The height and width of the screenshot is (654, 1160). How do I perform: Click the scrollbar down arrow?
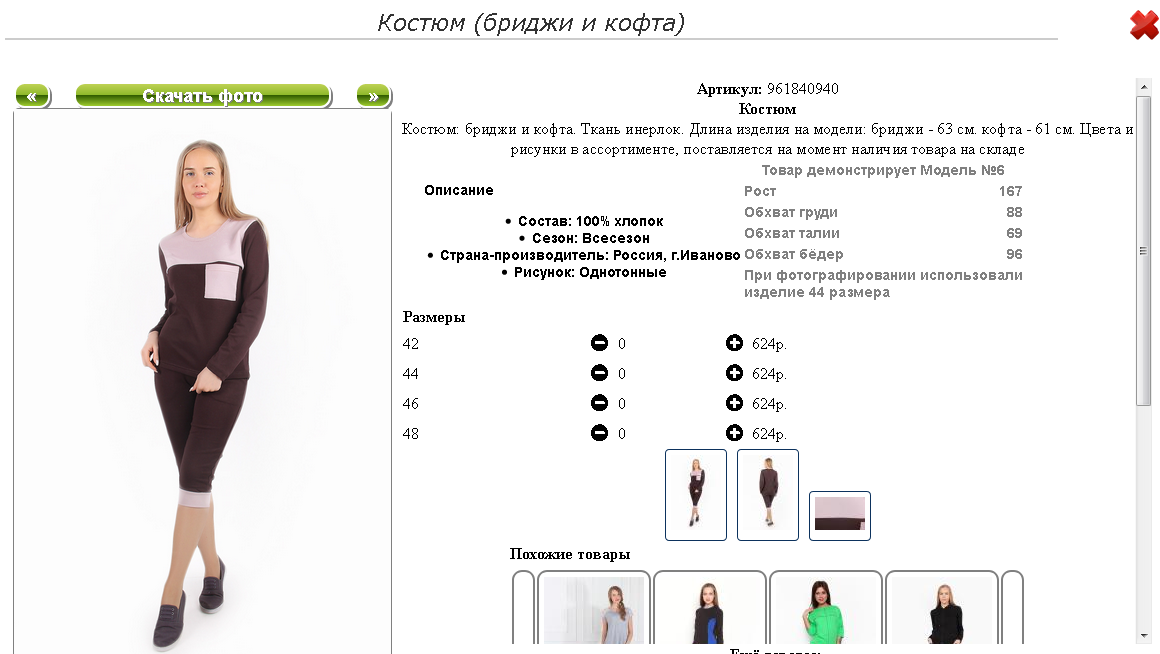[x=1144, y=636]
